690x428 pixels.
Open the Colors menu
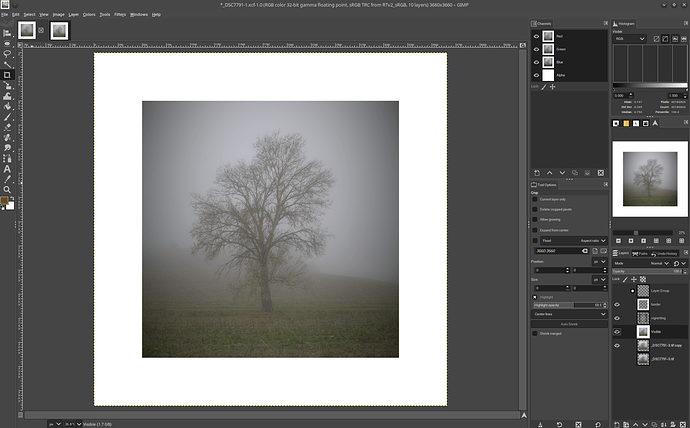[89, 14]
